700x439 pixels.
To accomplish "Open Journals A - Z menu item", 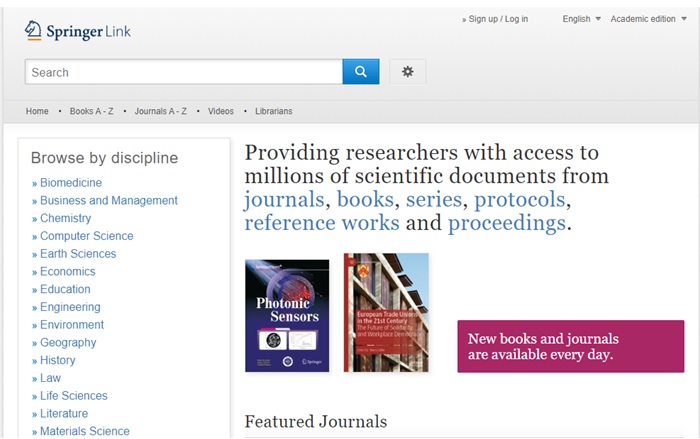I will tap(161, 111).
